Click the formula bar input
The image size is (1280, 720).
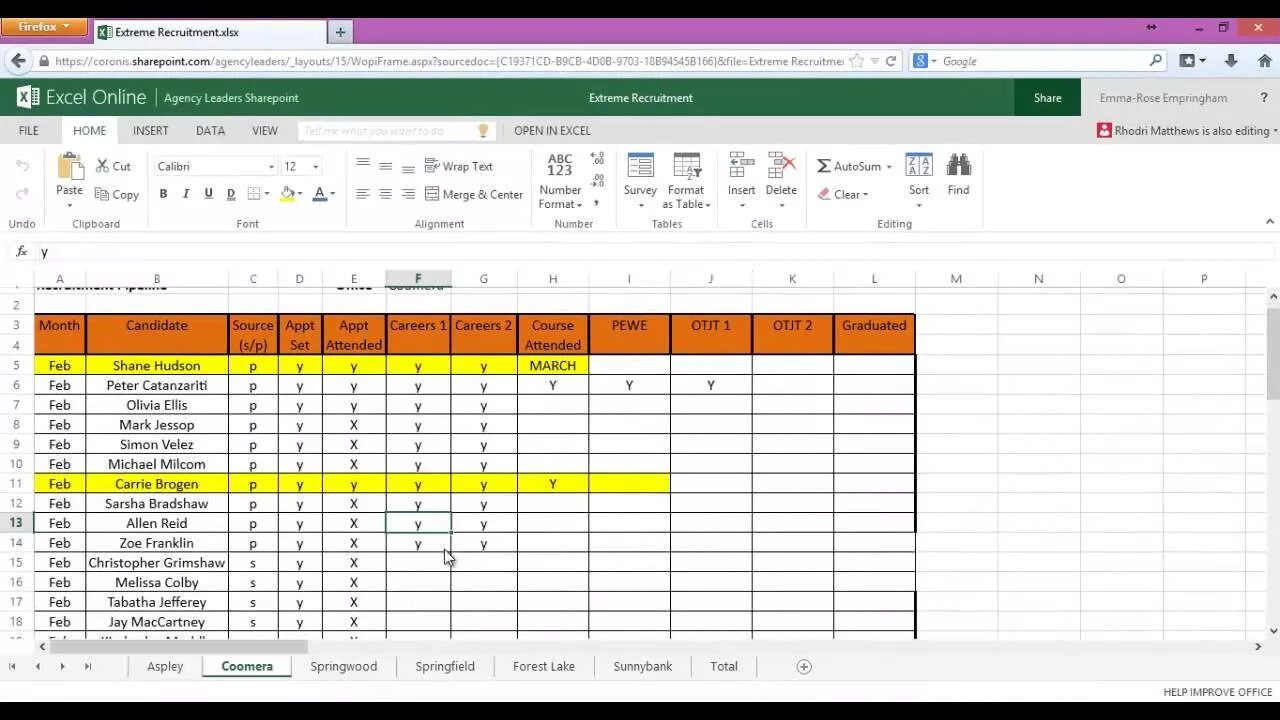pyautogui.click(x=655, y=252)
